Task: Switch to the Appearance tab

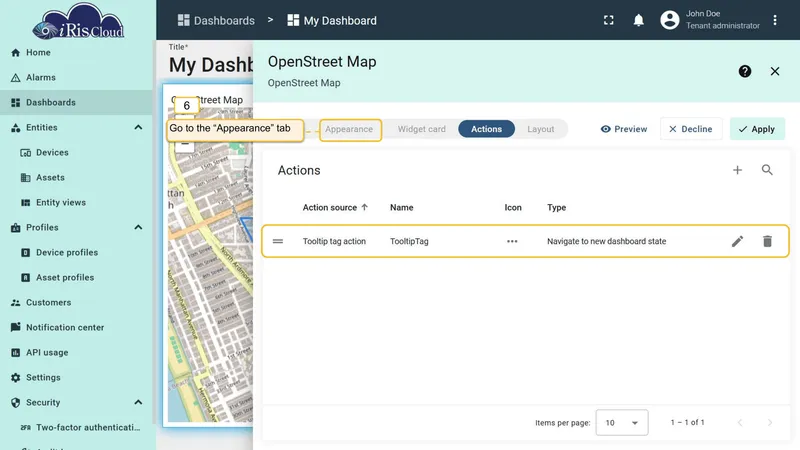Action: click(x=349, y=129)
